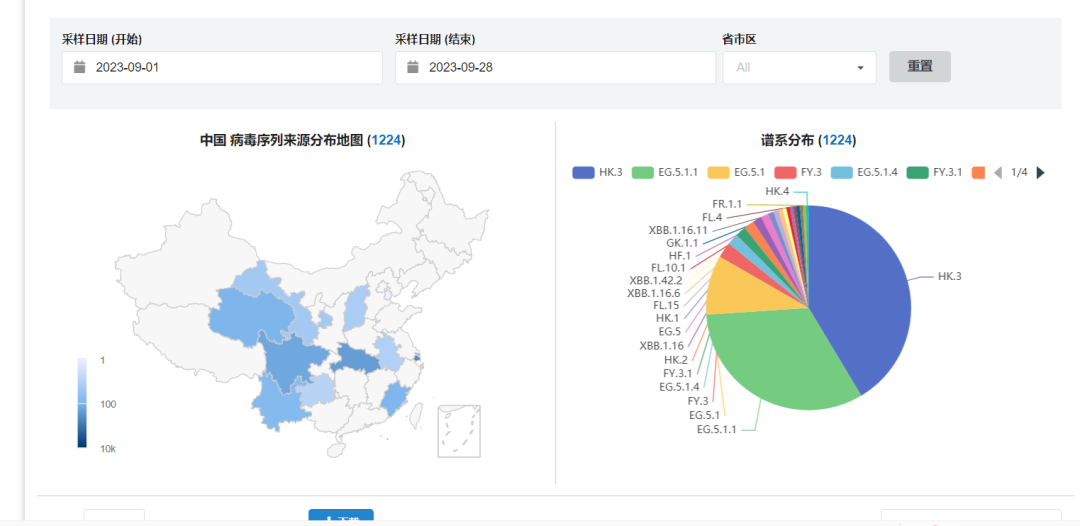This screenshot has height=526, width=1080.
Task: Click the start date calendar icon
Action: tap(79, 67)
